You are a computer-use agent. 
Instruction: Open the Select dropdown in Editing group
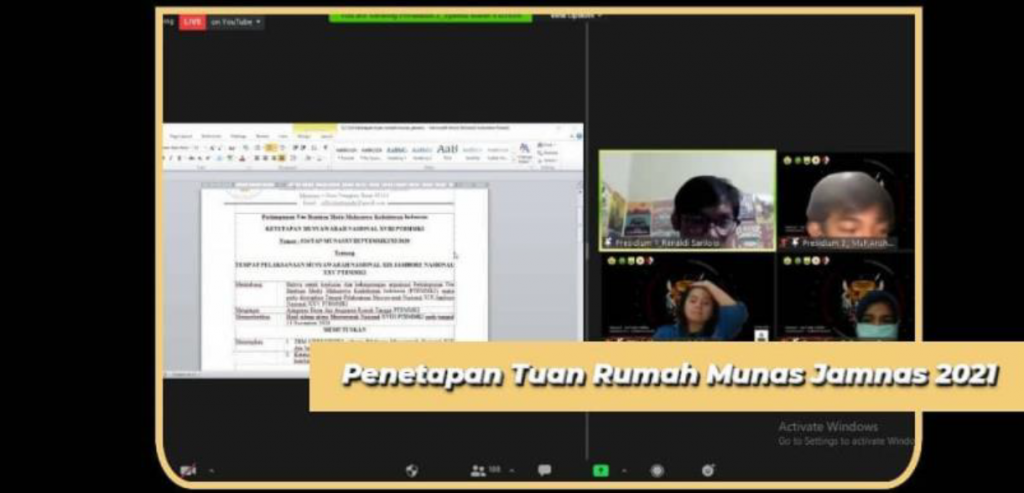(547, 160)
